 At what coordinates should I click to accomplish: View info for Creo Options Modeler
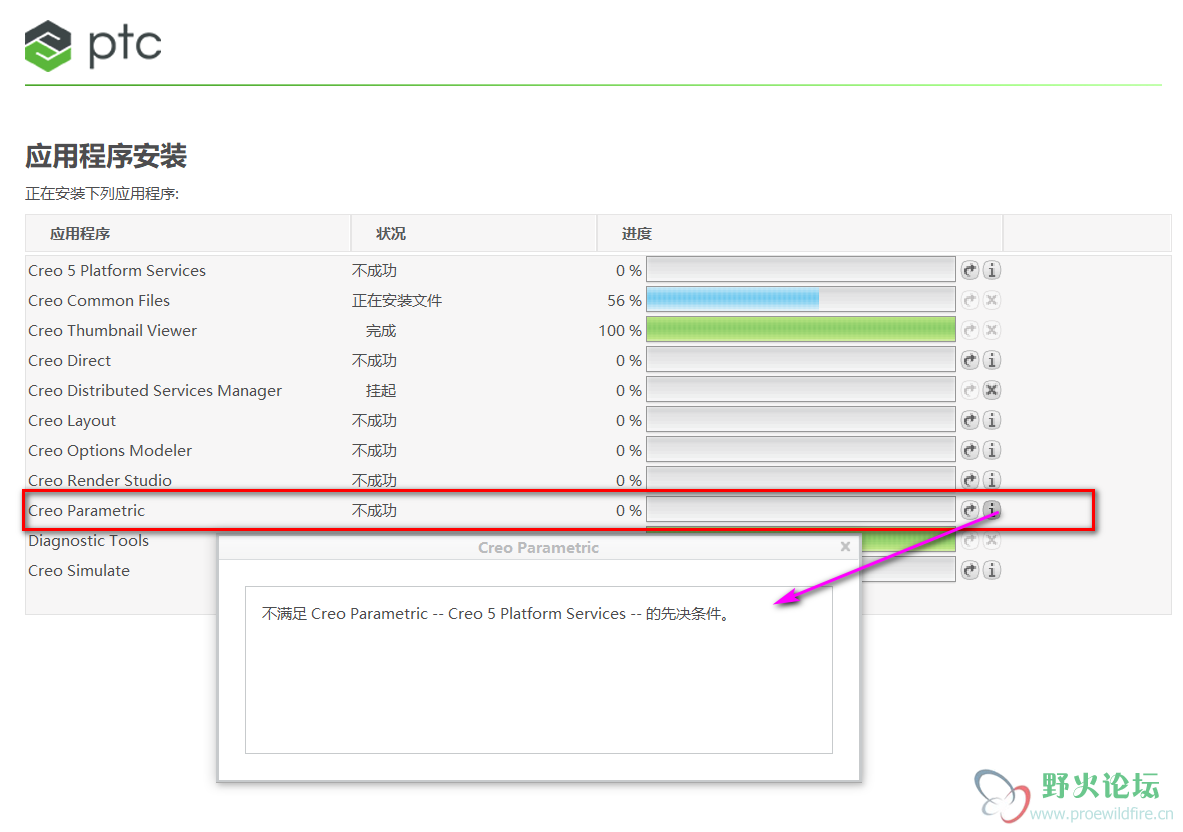[x=991, y=450]
